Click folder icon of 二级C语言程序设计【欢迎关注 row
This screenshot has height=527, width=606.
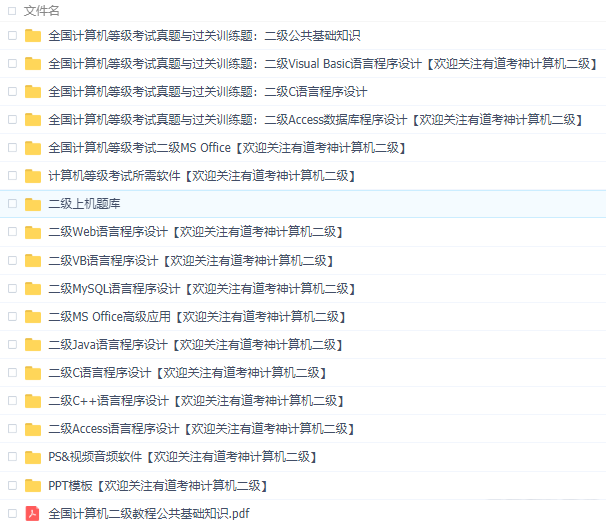[x=33, y=372]
